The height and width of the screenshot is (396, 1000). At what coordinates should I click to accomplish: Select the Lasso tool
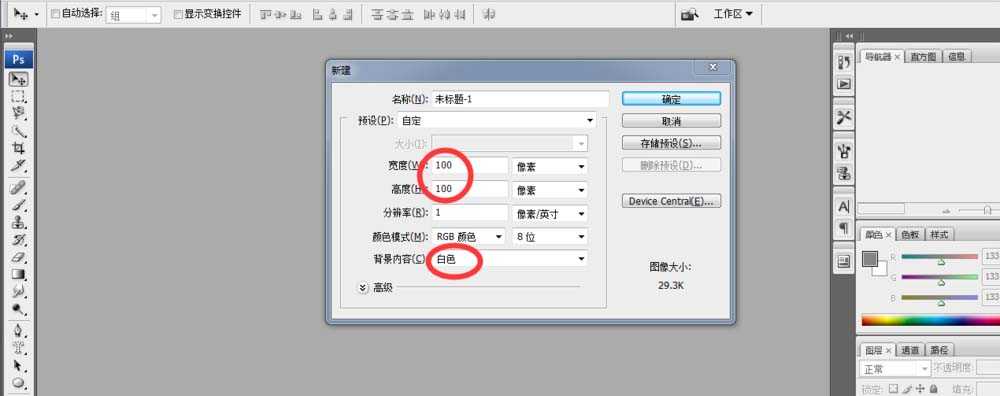point(18,114)
